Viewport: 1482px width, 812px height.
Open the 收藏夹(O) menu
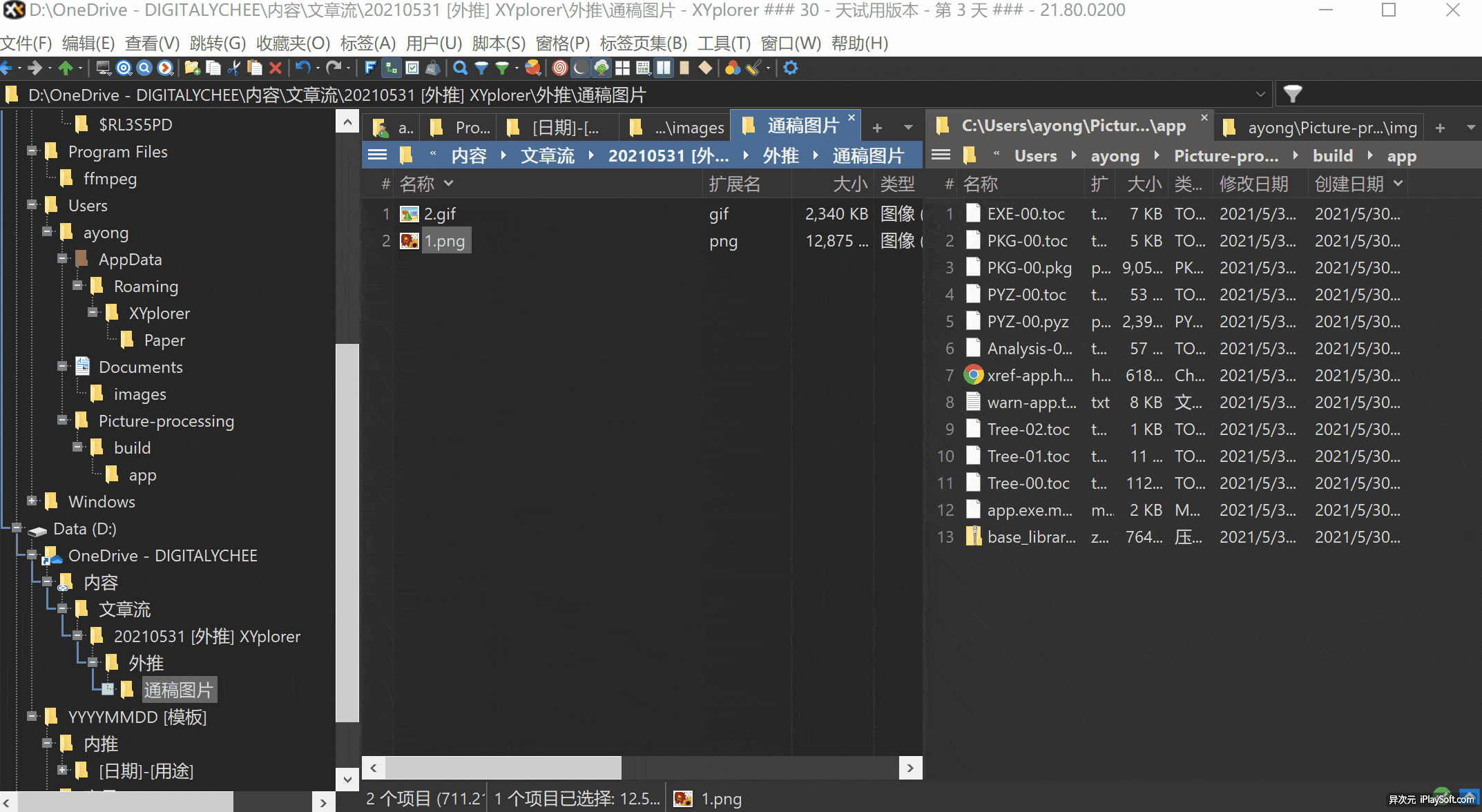click(x=293, y=43)
